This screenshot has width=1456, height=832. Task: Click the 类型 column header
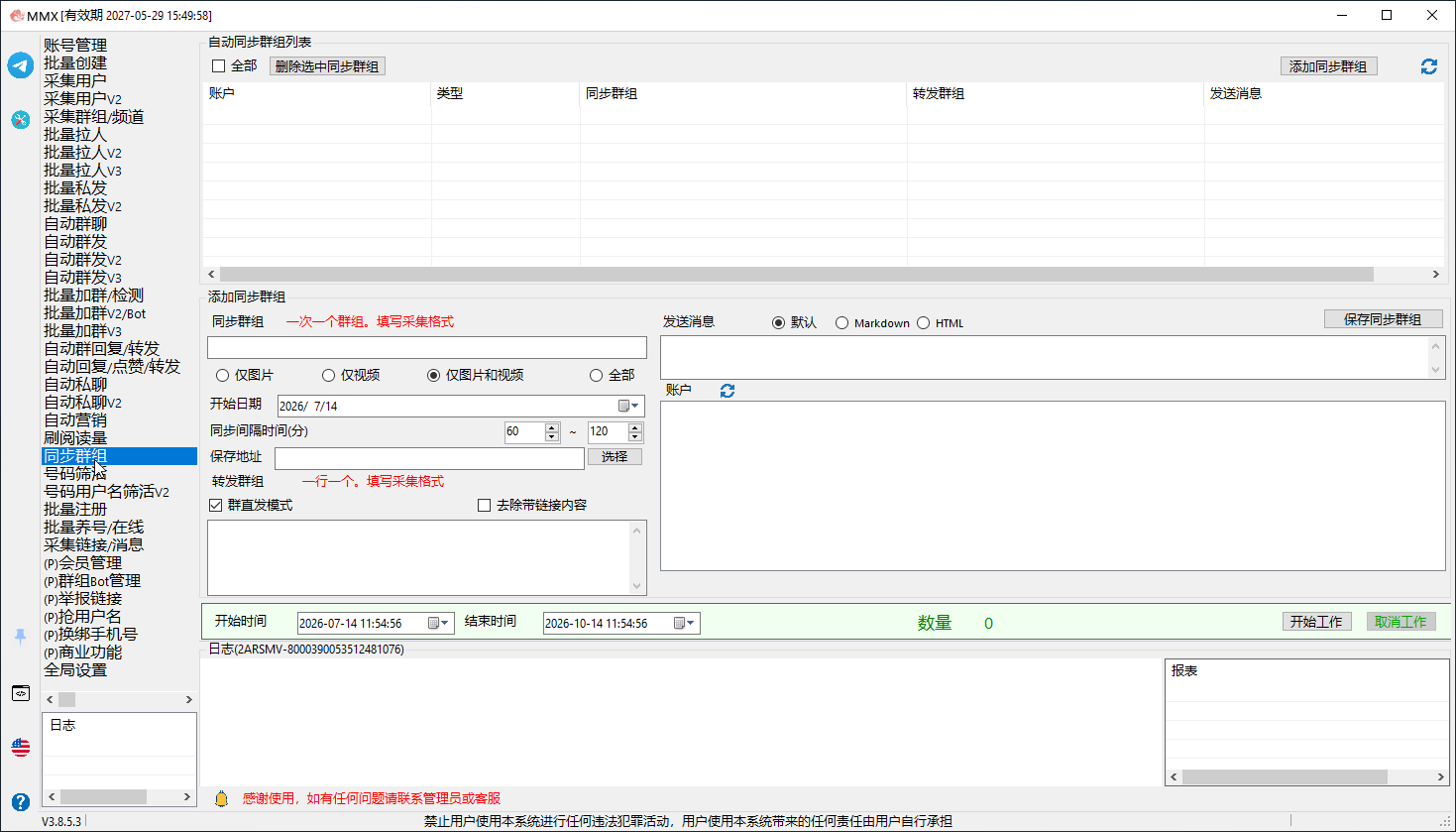tap(505, 94)
